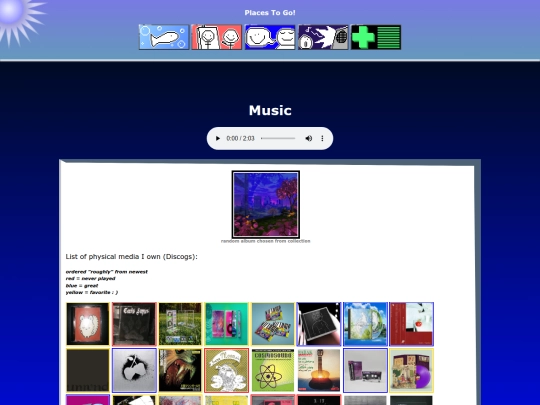Image resolution: width=540 pixels, height=405 pixels.
Task: Click 'random album chosen from collection' caption
Action: (x=266, y=241)
